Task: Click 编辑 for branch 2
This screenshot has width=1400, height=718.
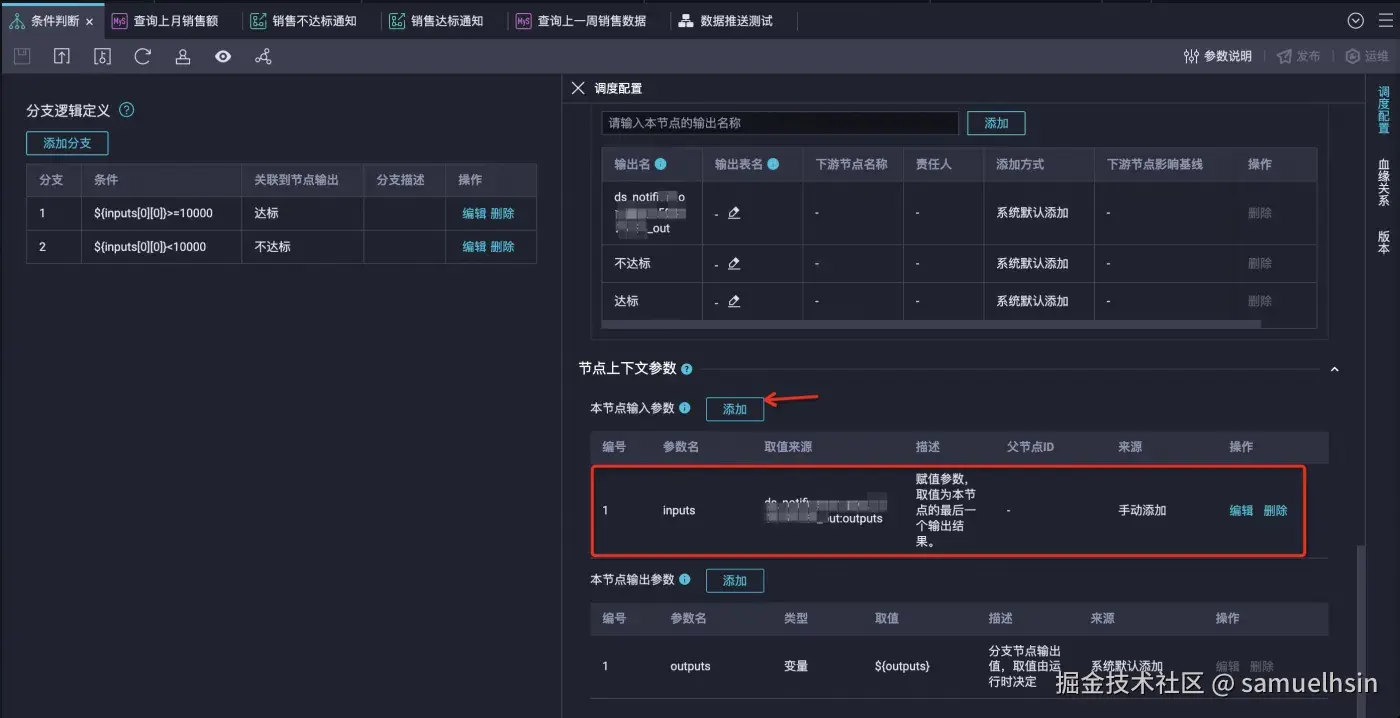Action: pos(474,247)
